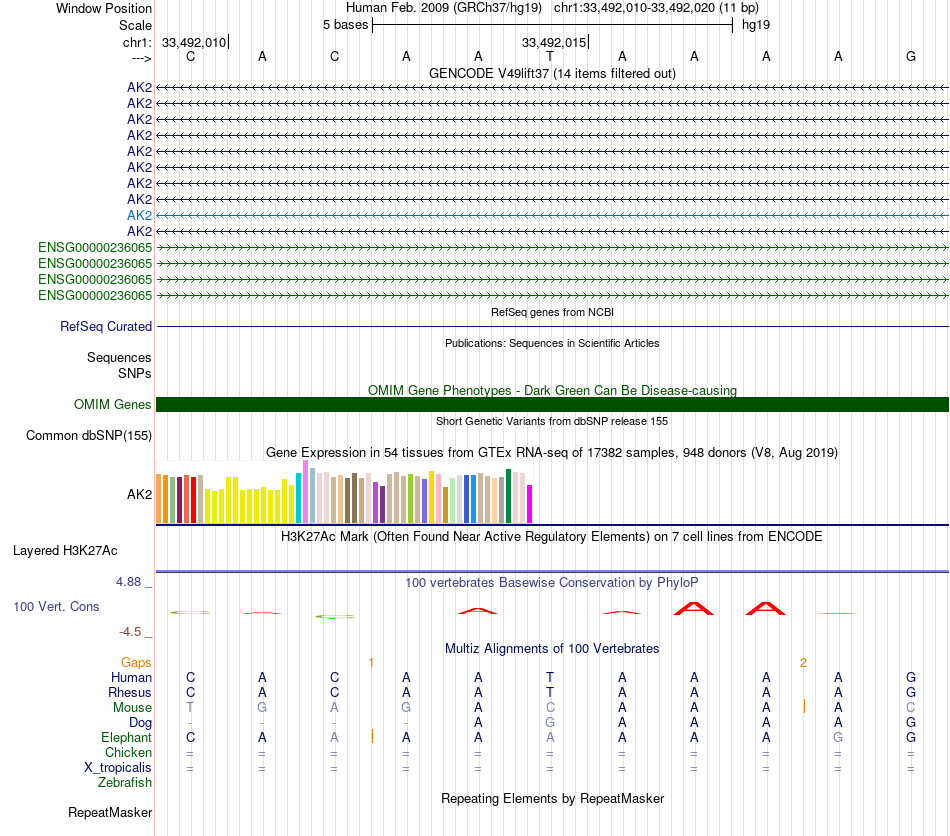Open Repeating Elements by RepeatMasker title
The width and height of the screenshot is (950, 836).
click(552, 798)
